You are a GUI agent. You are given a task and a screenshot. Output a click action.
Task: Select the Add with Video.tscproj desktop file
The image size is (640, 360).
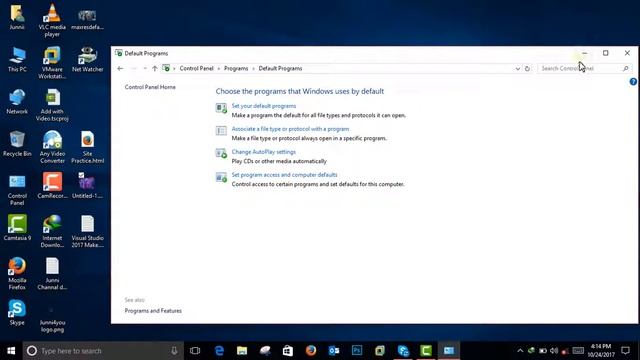click(52, 105)
